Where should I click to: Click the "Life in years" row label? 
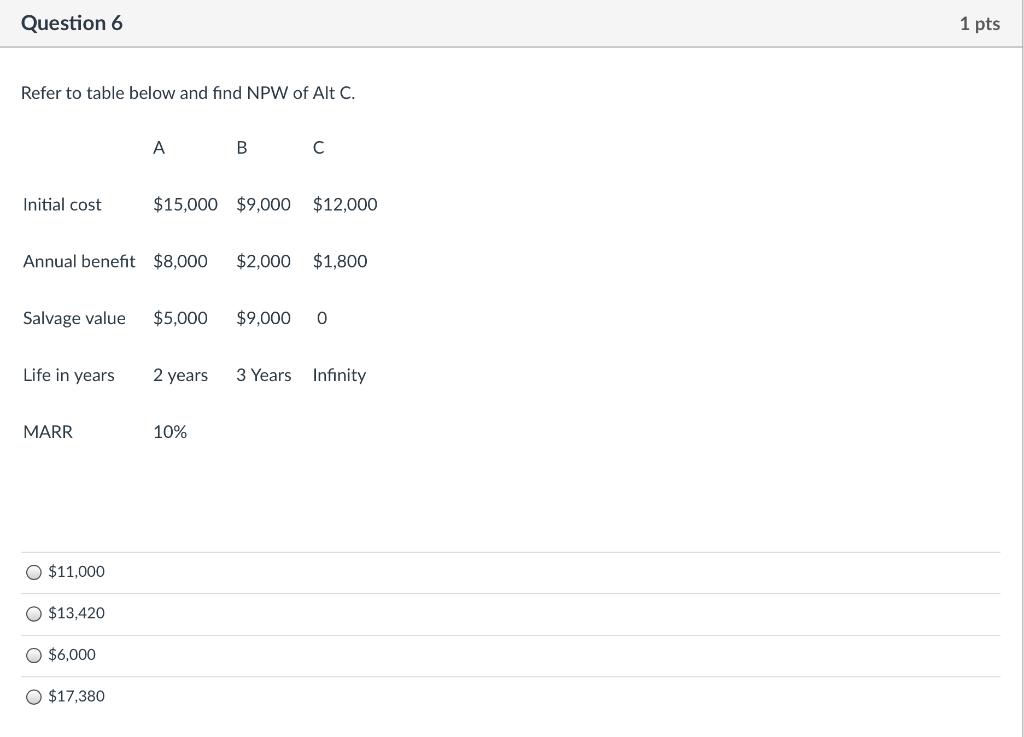(x=69, y=375)
